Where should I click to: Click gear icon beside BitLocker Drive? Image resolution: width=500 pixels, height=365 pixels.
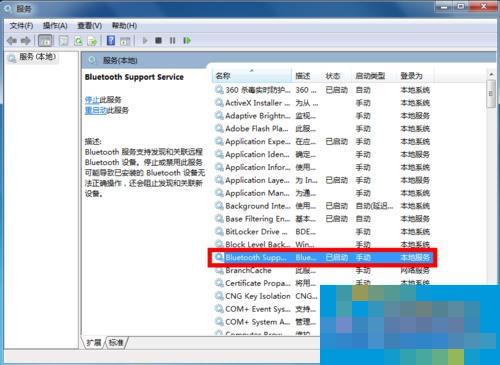point(219,232)
